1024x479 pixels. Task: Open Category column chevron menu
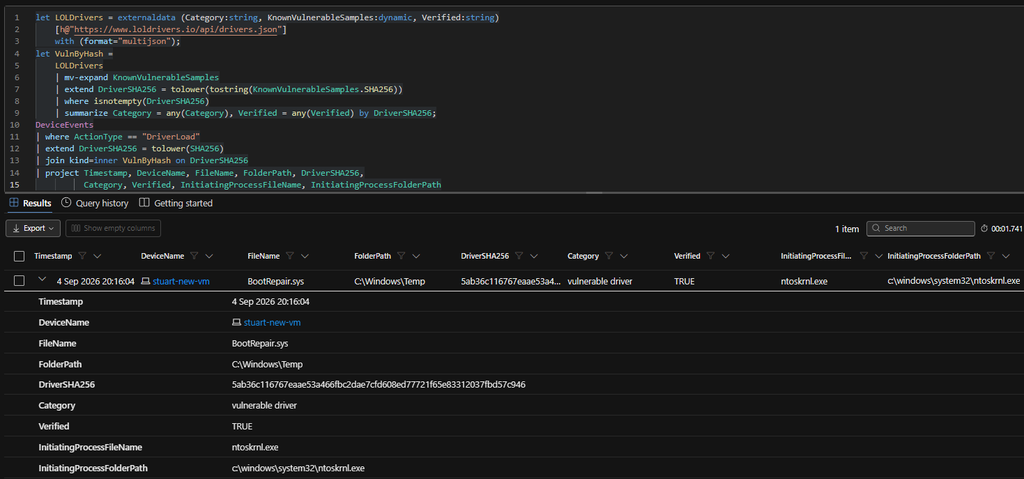(x=624, y=256)
